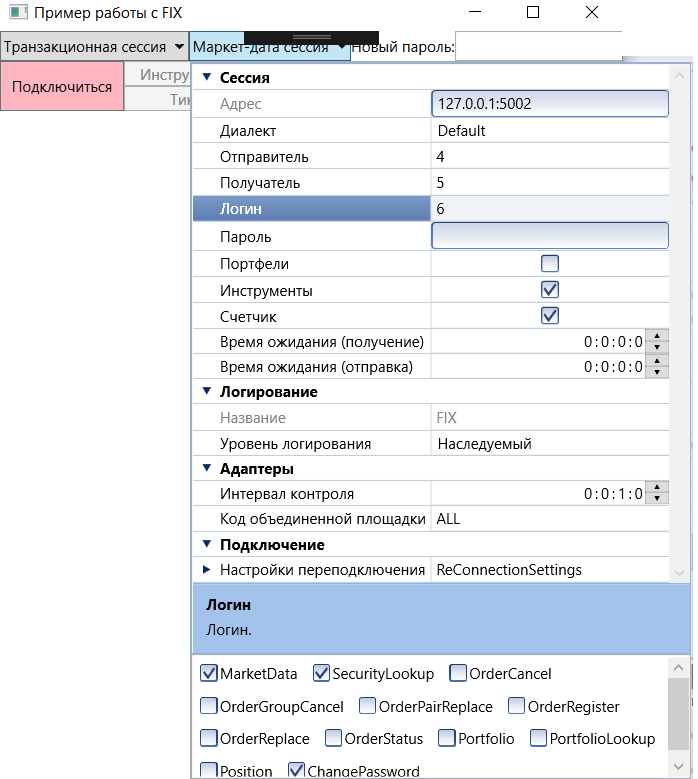Uncheck the Счетчик checkbox
The image size is (698, 779).
coord(549,316)
